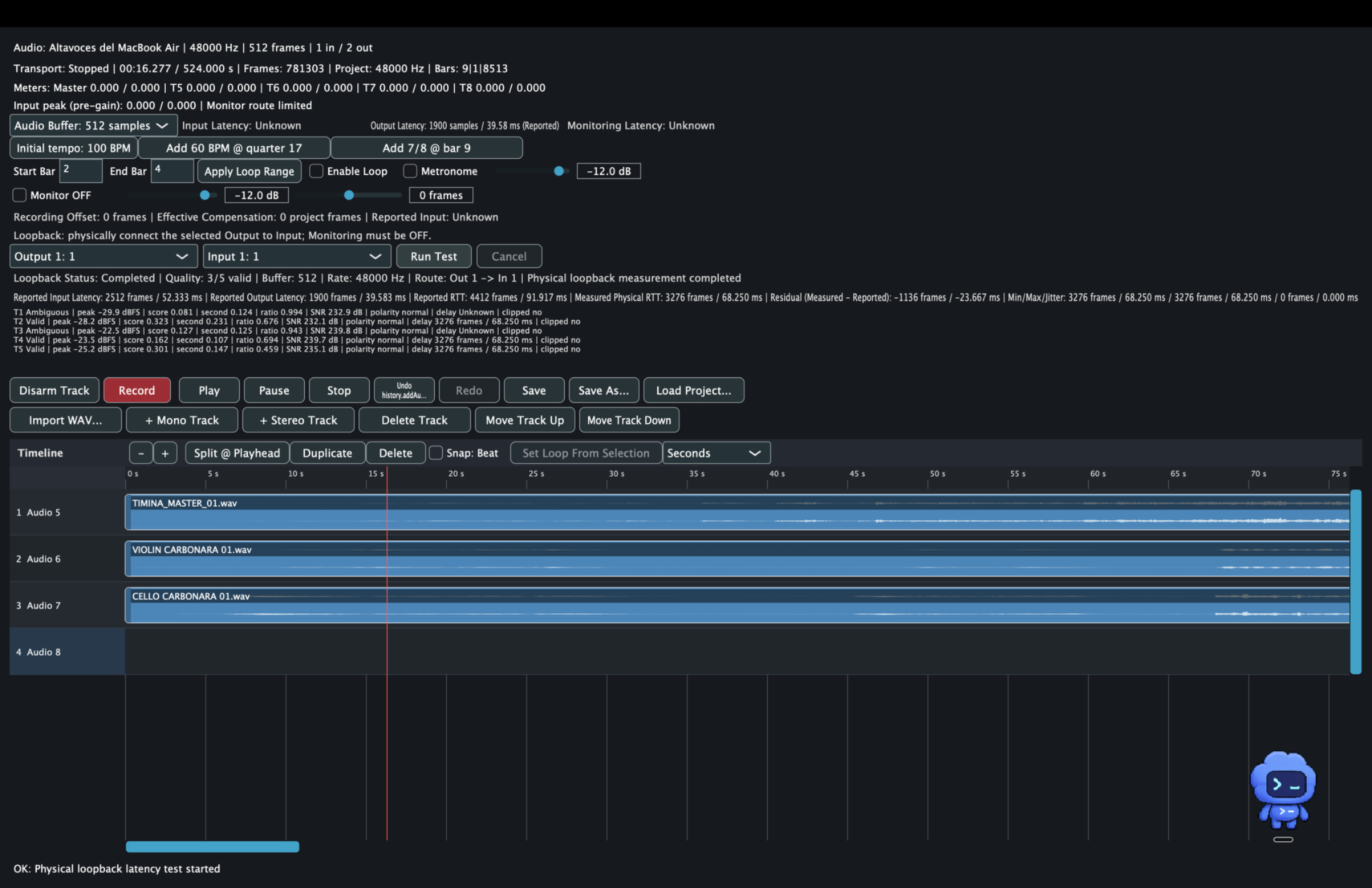Click the Stop button

tap(339, 390)
